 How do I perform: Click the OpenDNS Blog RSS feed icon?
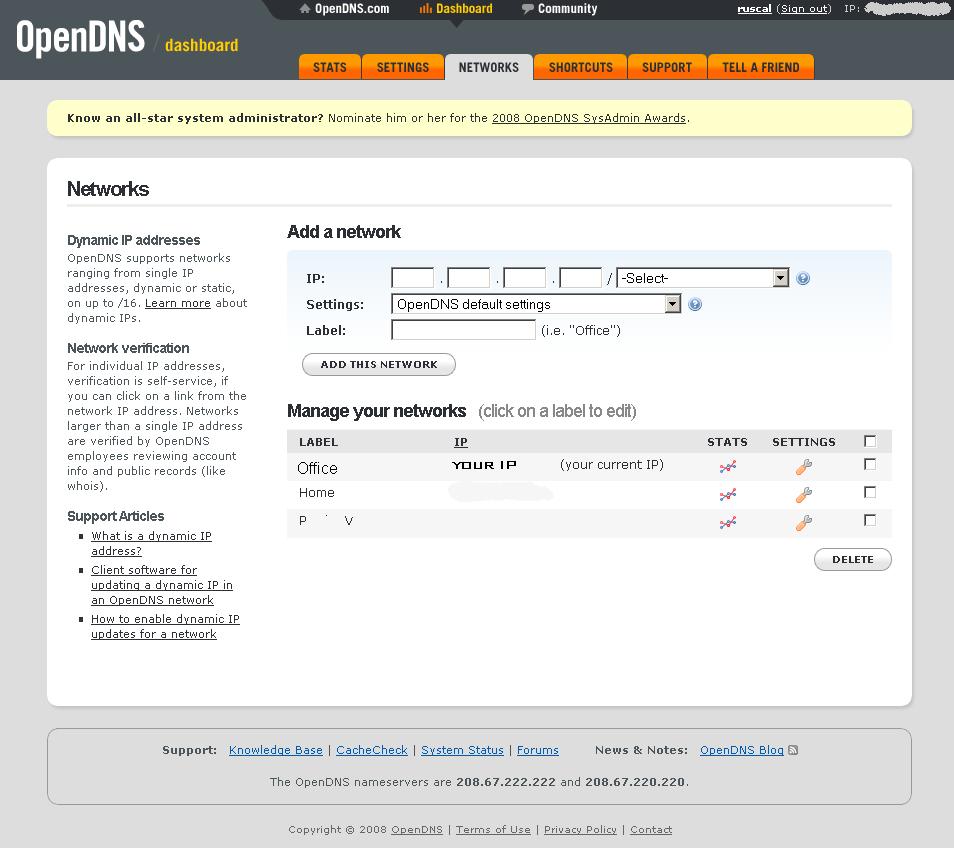coord(793,750)
